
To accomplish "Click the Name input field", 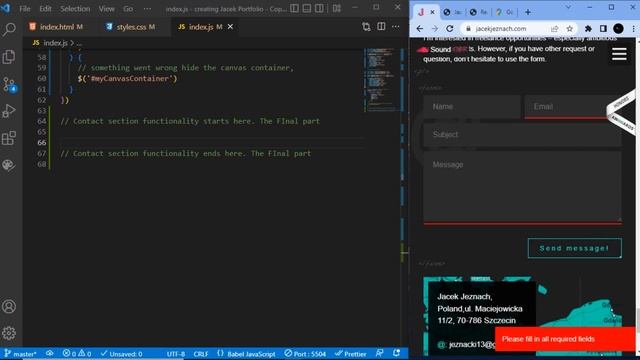I will pyautogui.click(x=472, y=107).
